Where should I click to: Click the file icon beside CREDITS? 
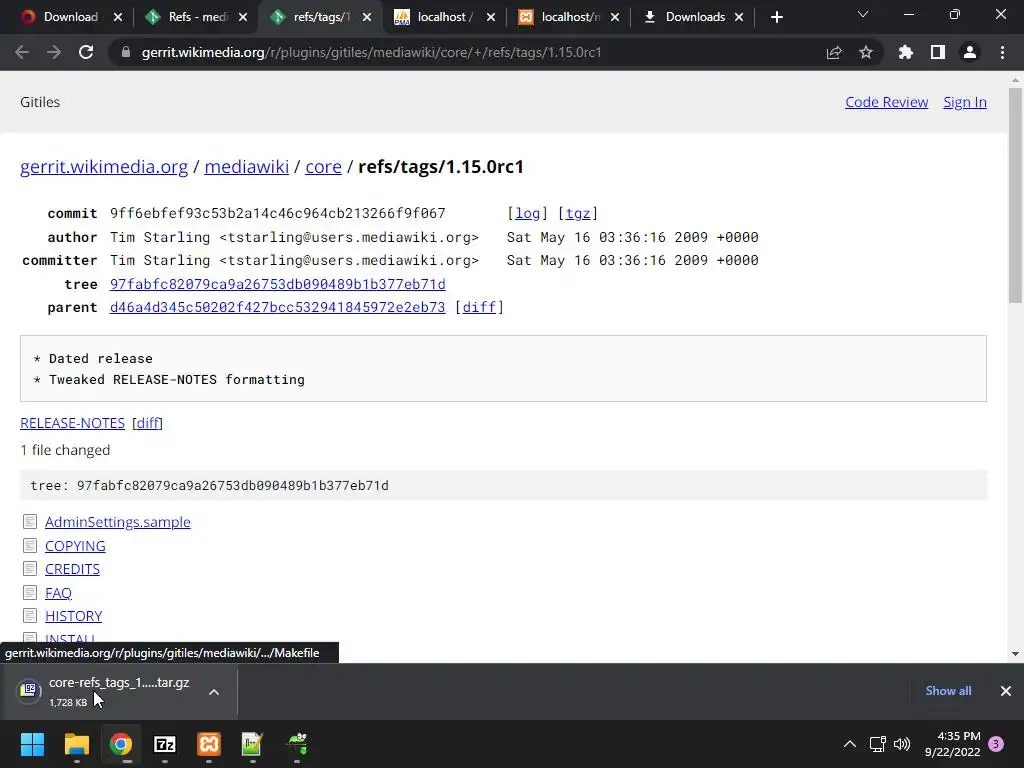point(30,568)
